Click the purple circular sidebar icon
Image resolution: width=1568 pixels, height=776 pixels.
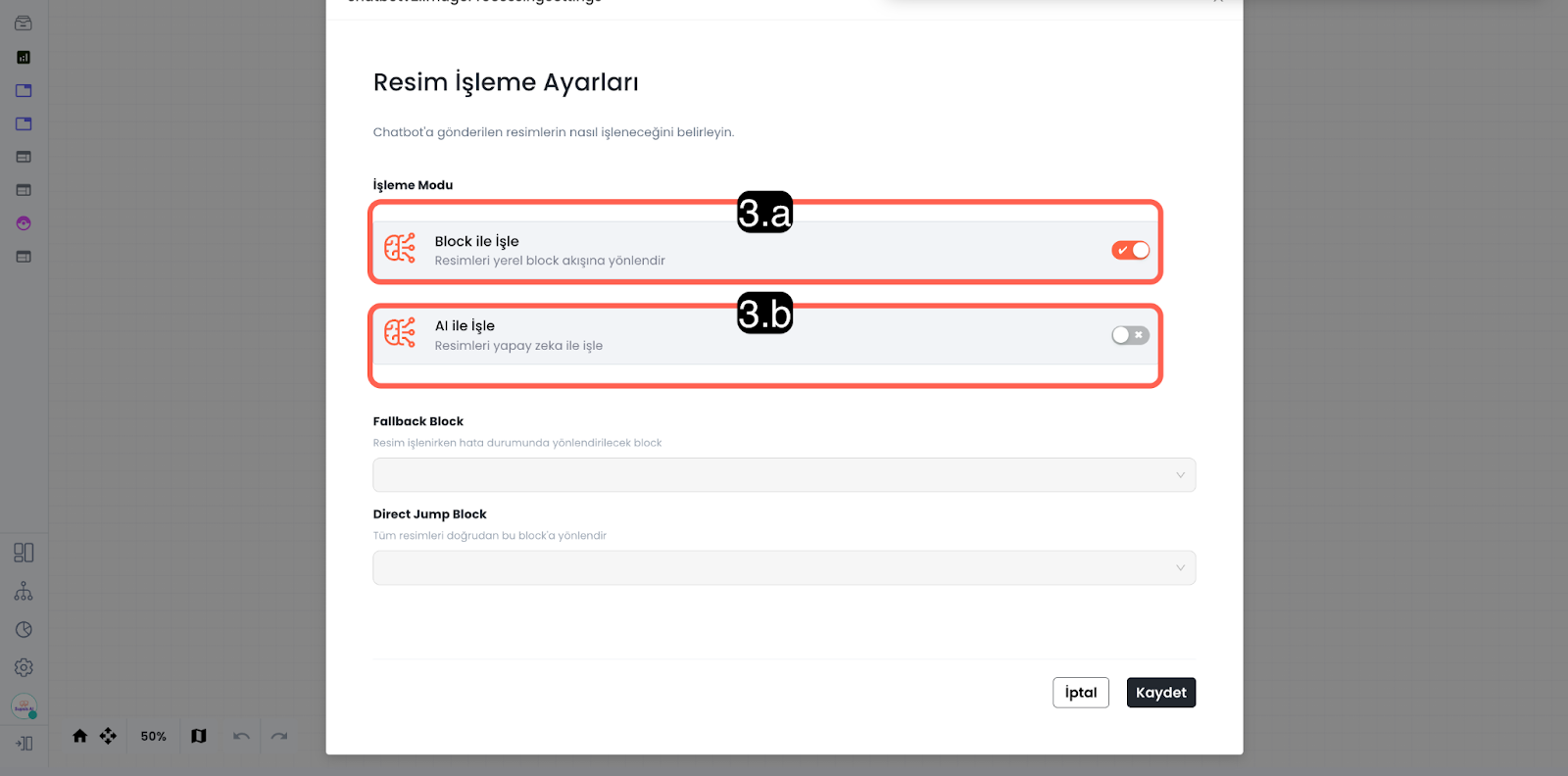click(x=24, y=223)
